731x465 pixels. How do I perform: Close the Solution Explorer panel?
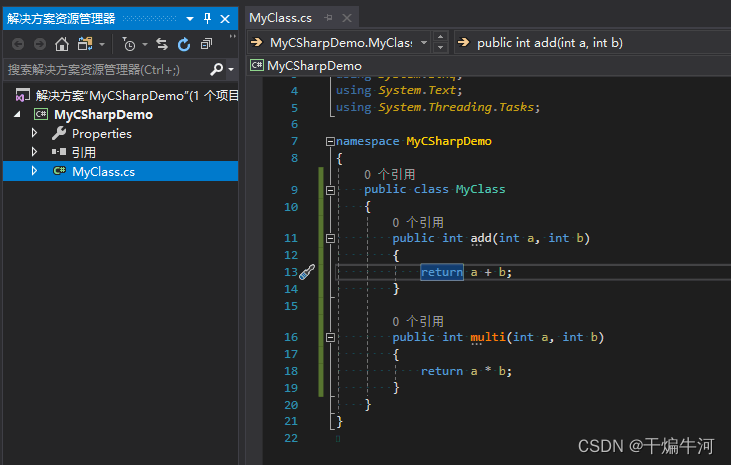pos(225,19)
